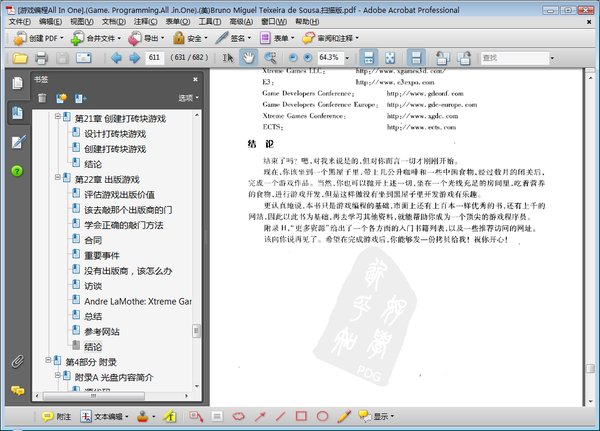
Task: Click the green help question icon
Action: click(17, 171)
